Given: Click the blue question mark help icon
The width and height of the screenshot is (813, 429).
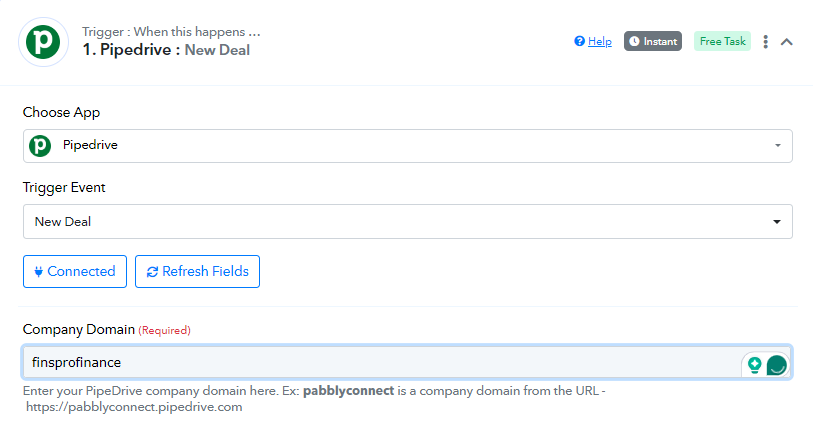Looking at the screenshot, I should (x=579, y=41).
